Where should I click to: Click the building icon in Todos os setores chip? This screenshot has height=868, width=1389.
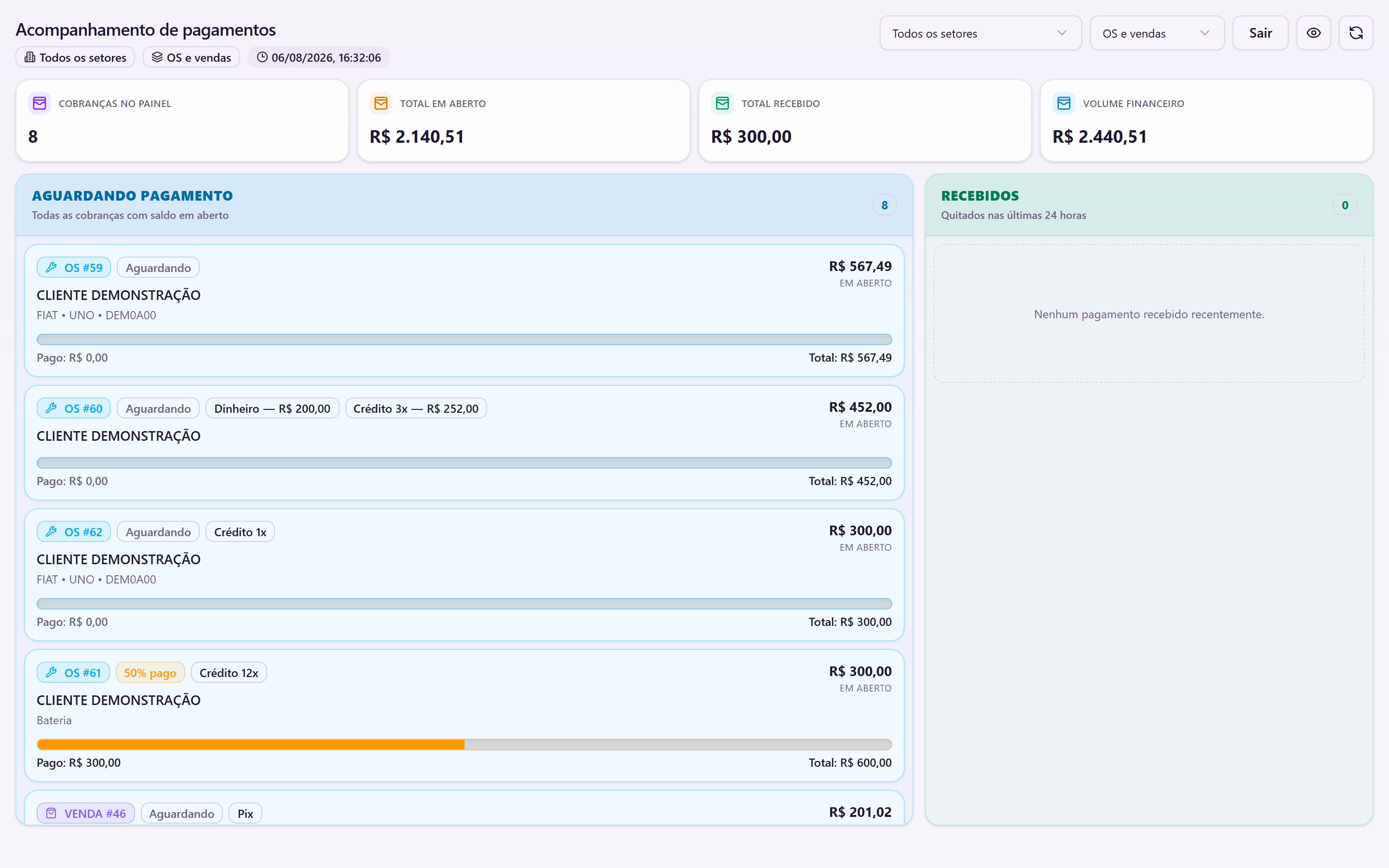click(30, 57)
